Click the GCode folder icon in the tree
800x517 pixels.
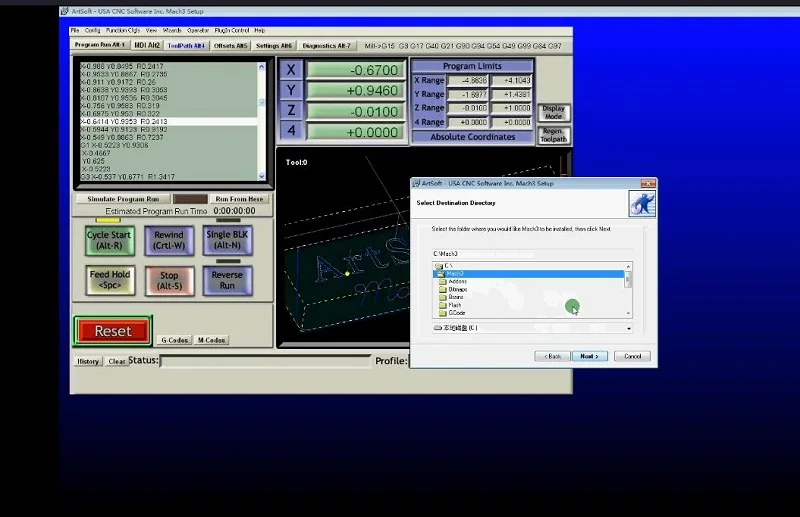coord(443,313)
